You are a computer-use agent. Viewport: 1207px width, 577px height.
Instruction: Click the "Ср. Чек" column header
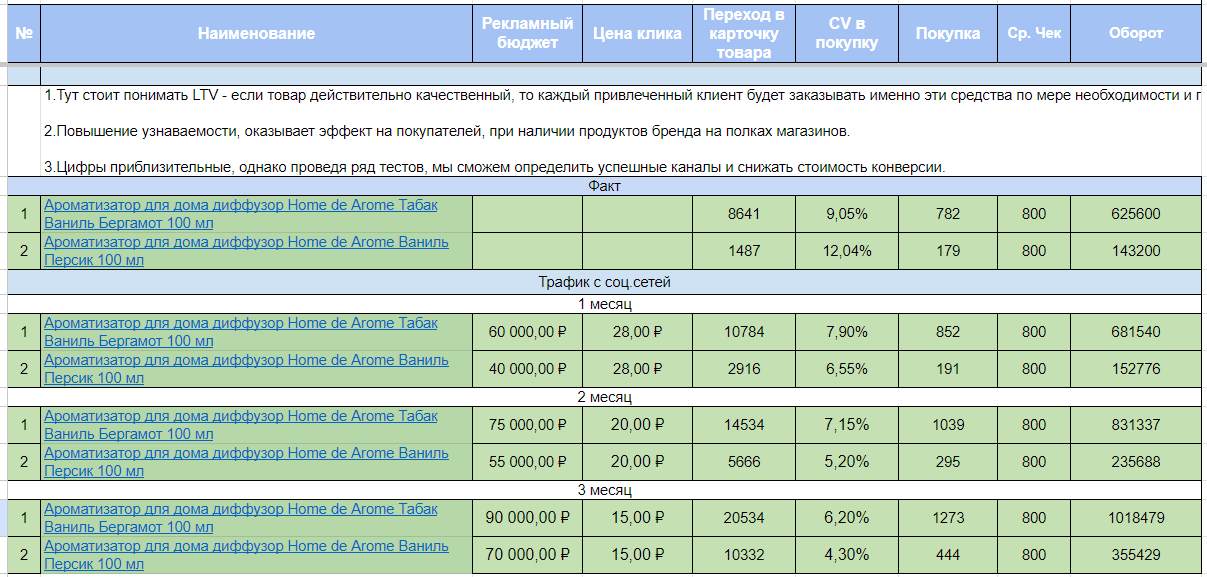[x=1034, y=34]
